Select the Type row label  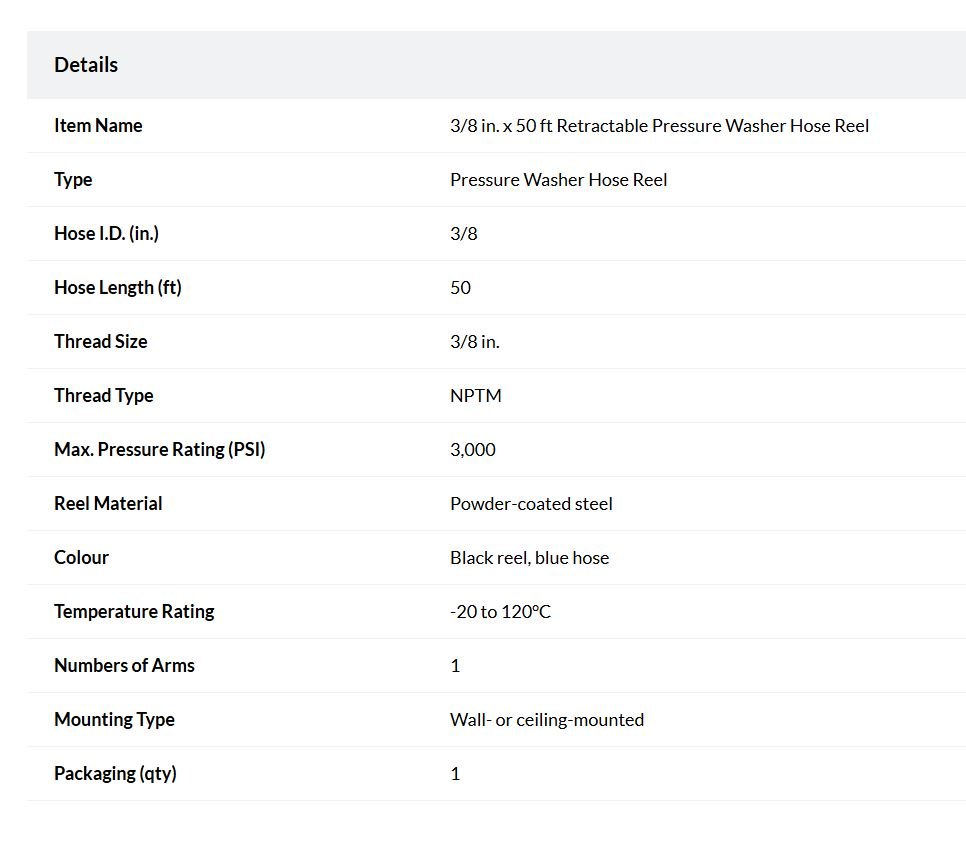pyautogui.click(x=73, y=179)
